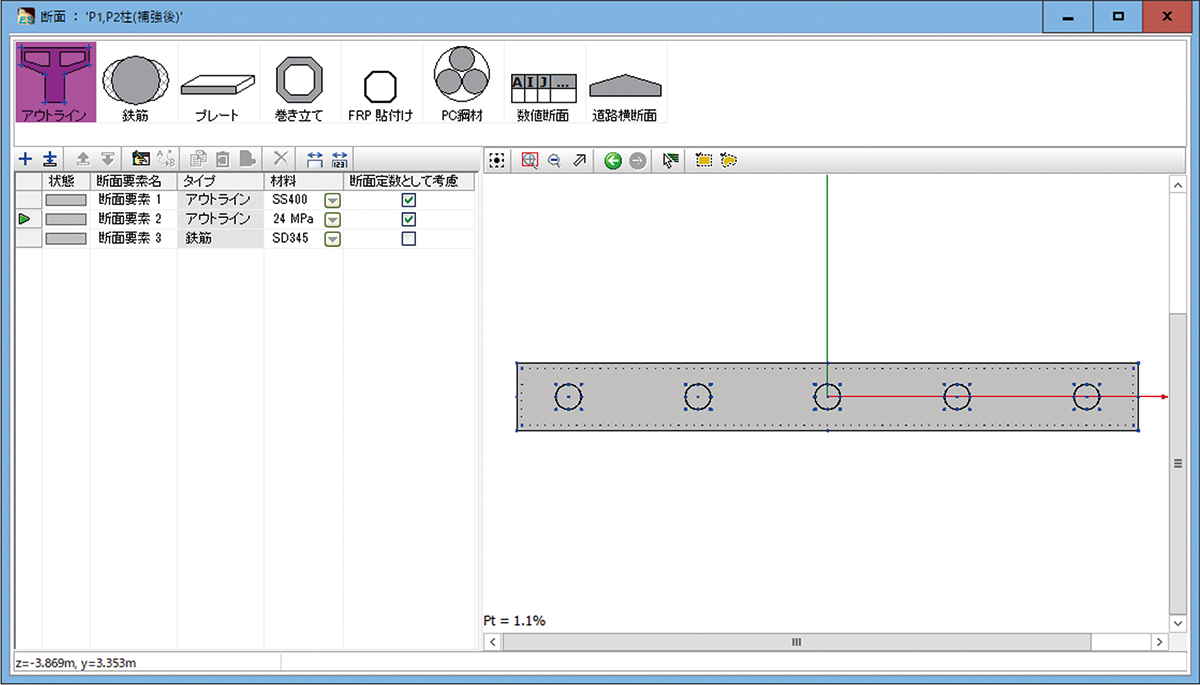
Task: Select the アウトライン section tool
Action: pyautogui.click(x=55, y=82)
